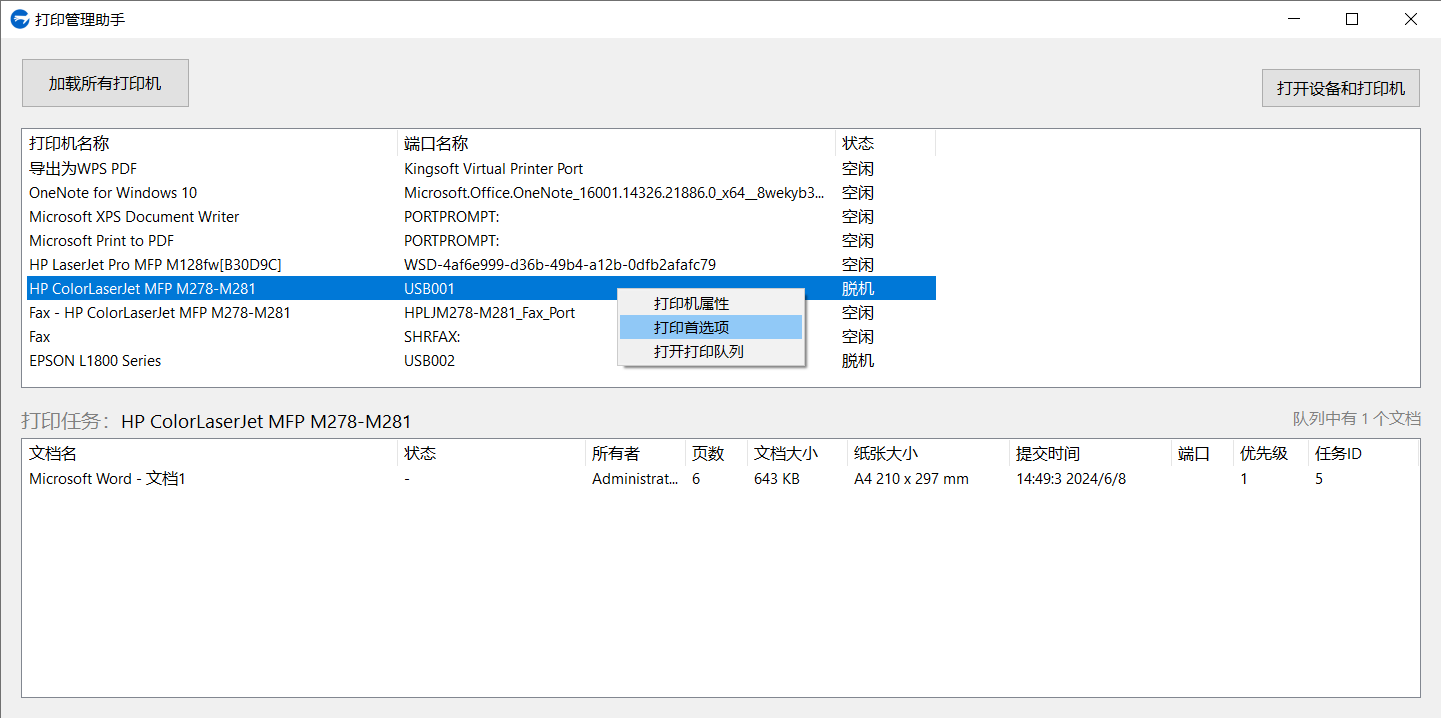Choose 打印机属性 in the context menu
1441x718 pixels.
click(711, 303)
